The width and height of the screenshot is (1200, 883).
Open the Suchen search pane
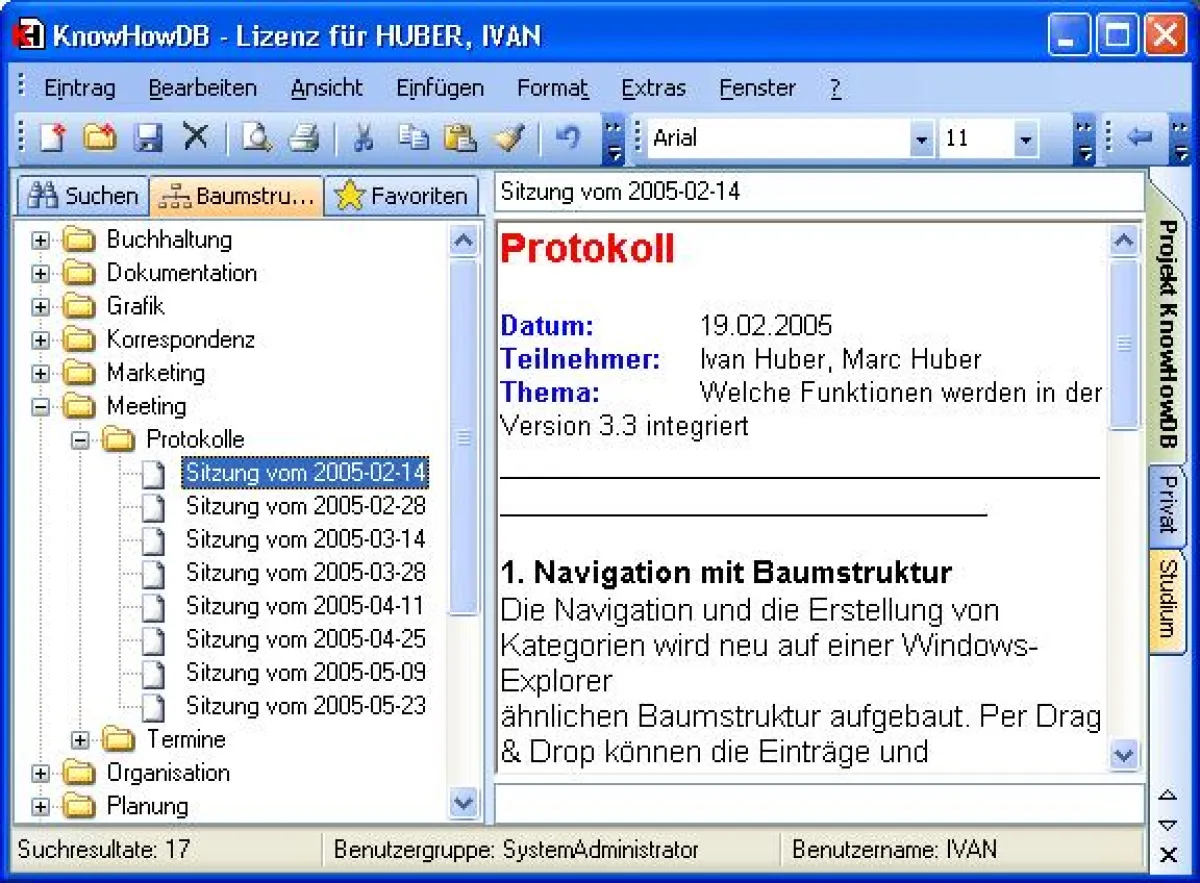[81, 194]
